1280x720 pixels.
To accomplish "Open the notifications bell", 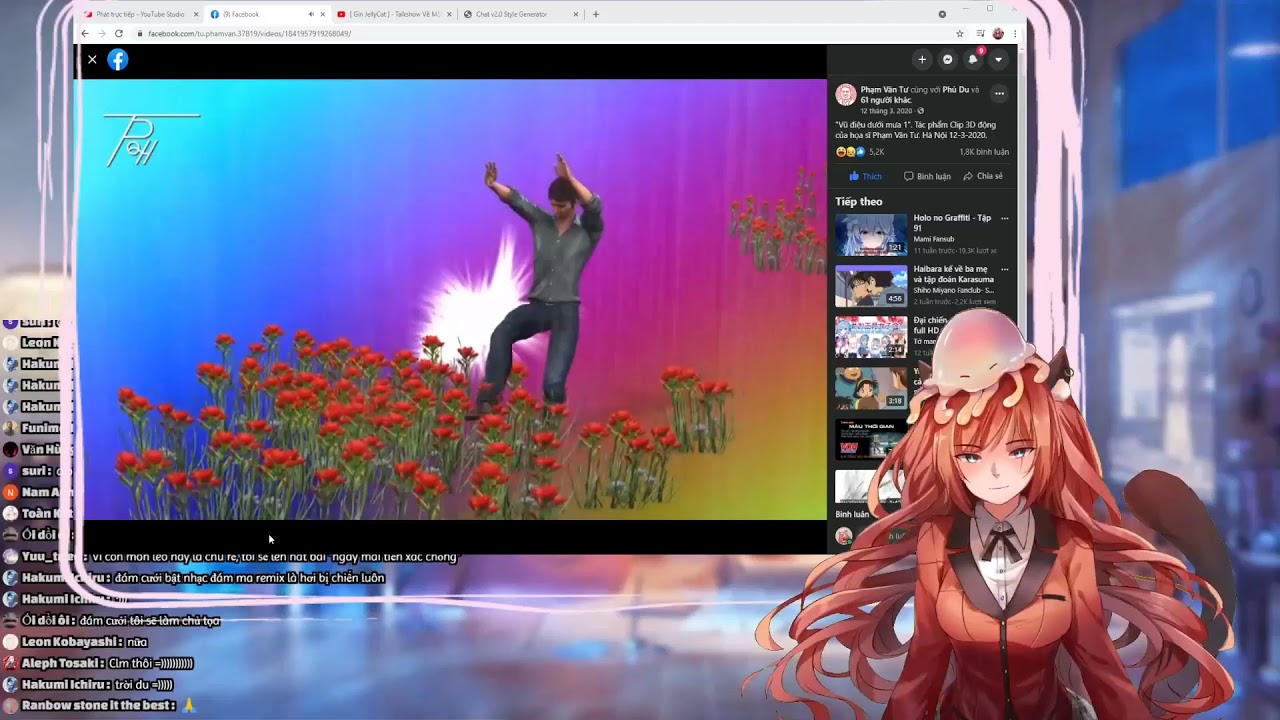I will pyautogui.click(x=973, y=60).
